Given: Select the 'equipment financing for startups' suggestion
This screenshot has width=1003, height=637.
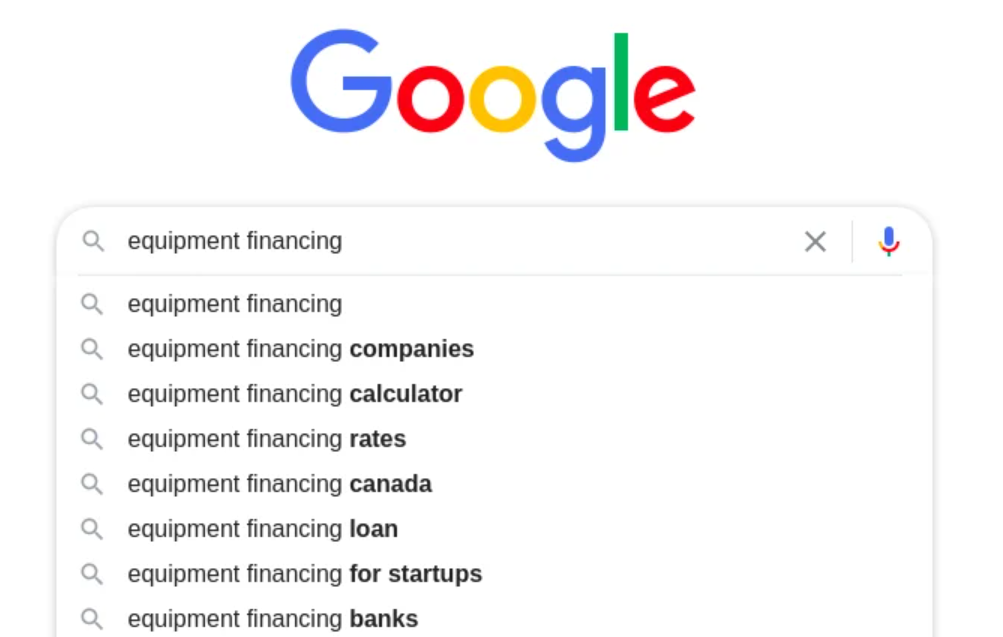Looking at the screenshot, I should (x=304, y=574).
